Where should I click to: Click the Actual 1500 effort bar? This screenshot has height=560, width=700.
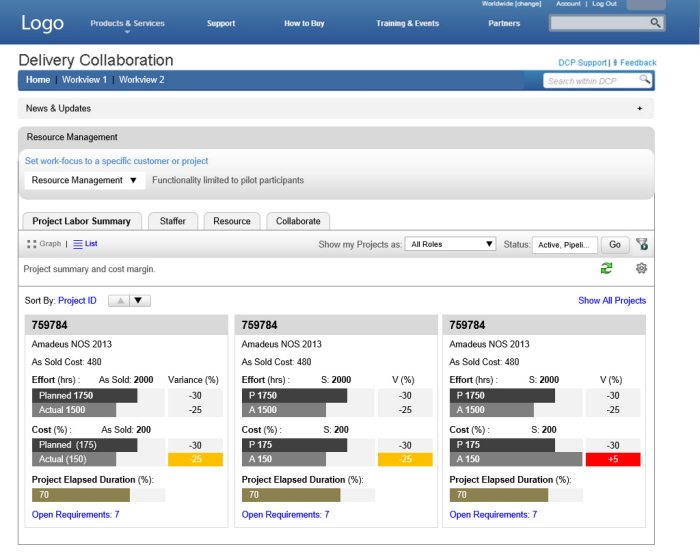click(74, 410)
